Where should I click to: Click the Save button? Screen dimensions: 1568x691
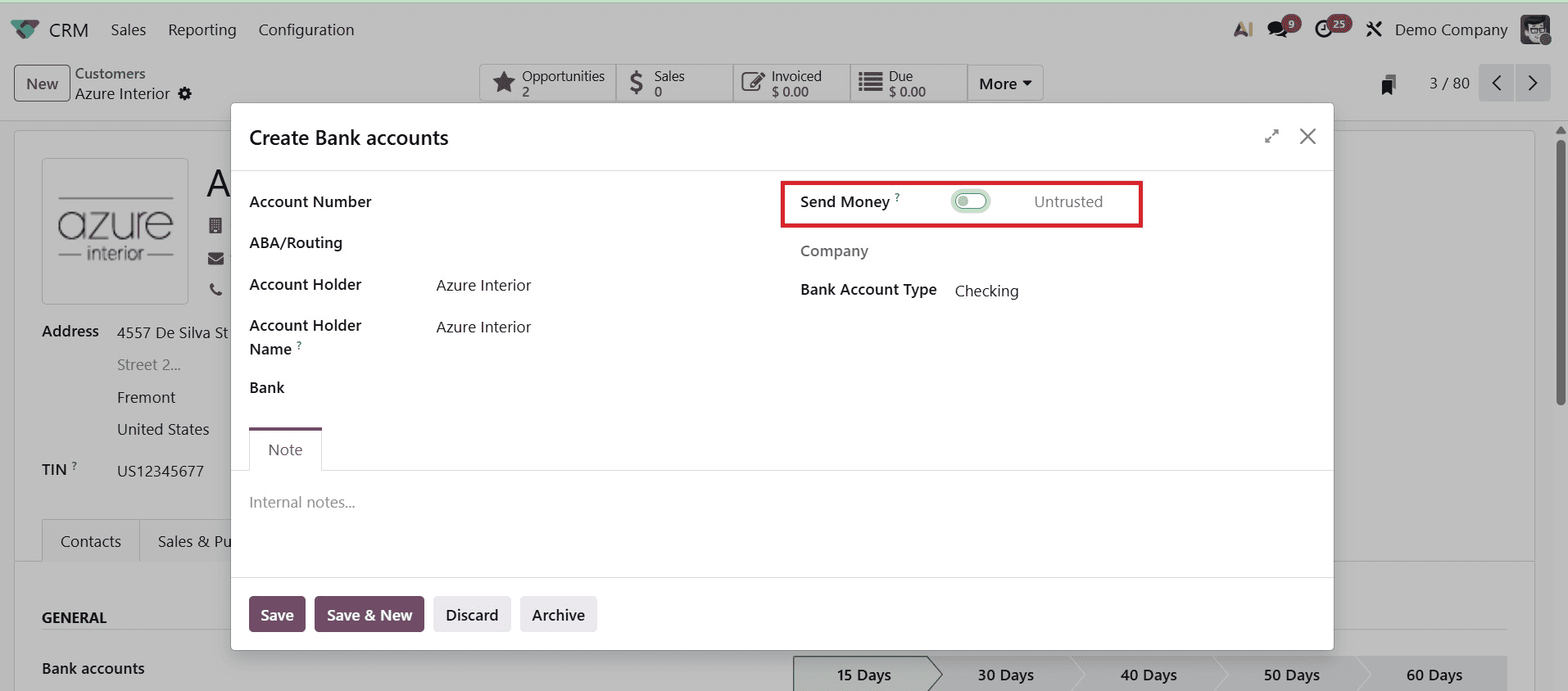(x=277, y=614)
